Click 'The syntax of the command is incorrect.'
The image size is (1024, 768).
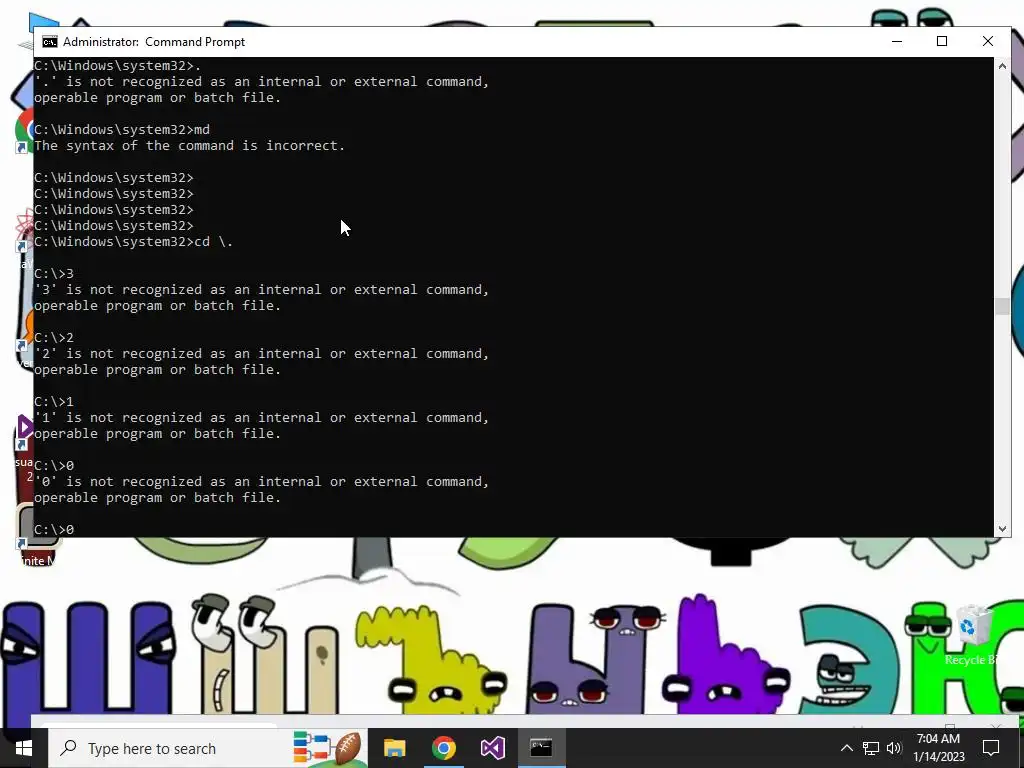(189, 146)
